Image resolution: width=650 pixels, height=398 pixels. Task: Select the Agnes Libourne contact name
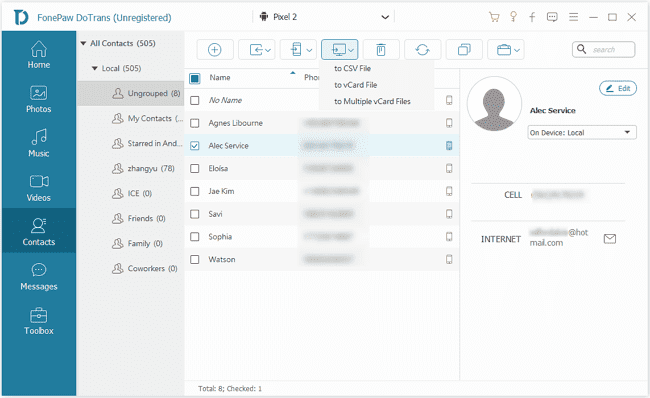[235, 123]
